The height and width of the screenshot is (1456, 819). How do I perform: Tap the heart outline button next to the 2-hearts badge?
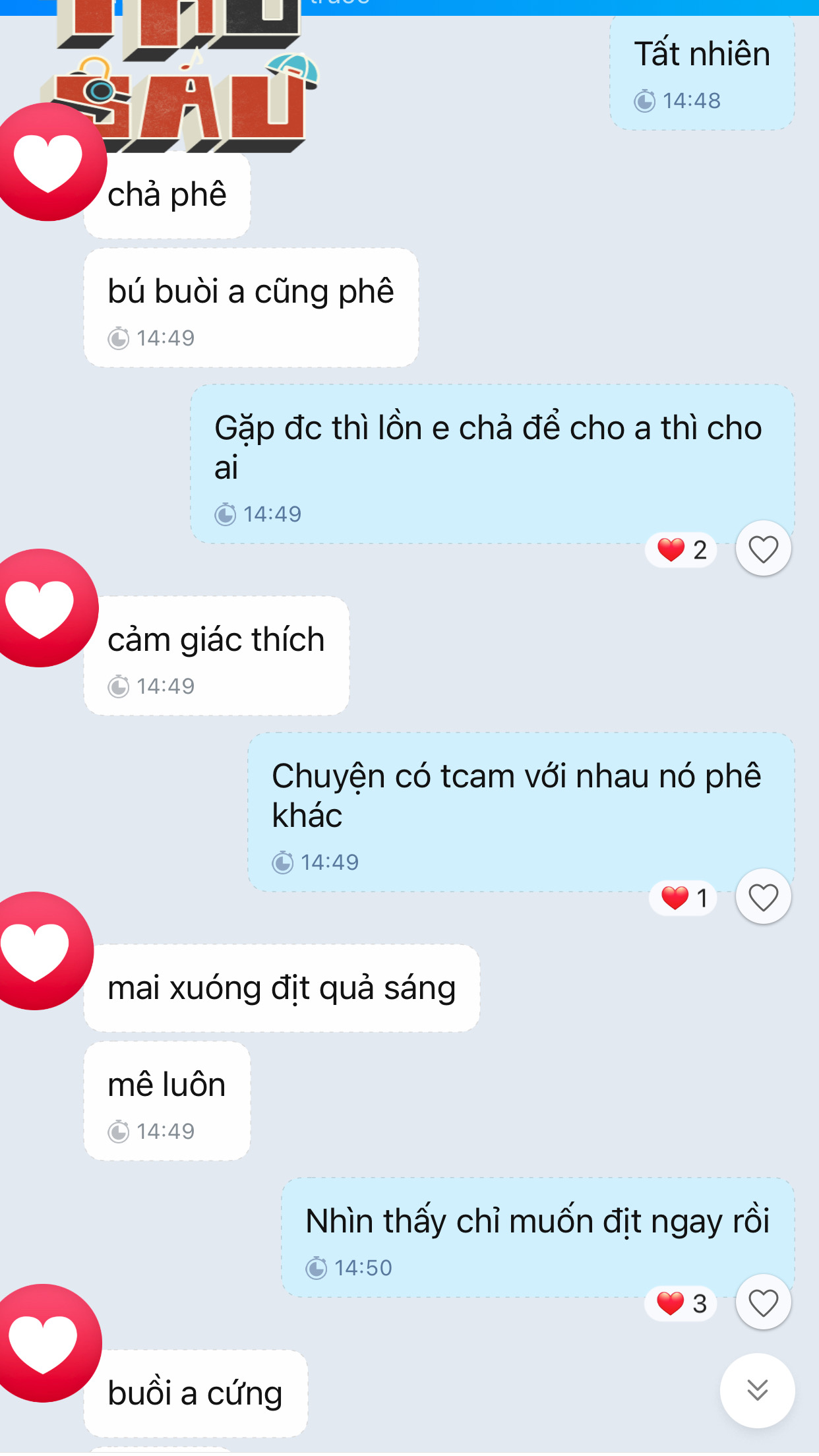(763, 549)
